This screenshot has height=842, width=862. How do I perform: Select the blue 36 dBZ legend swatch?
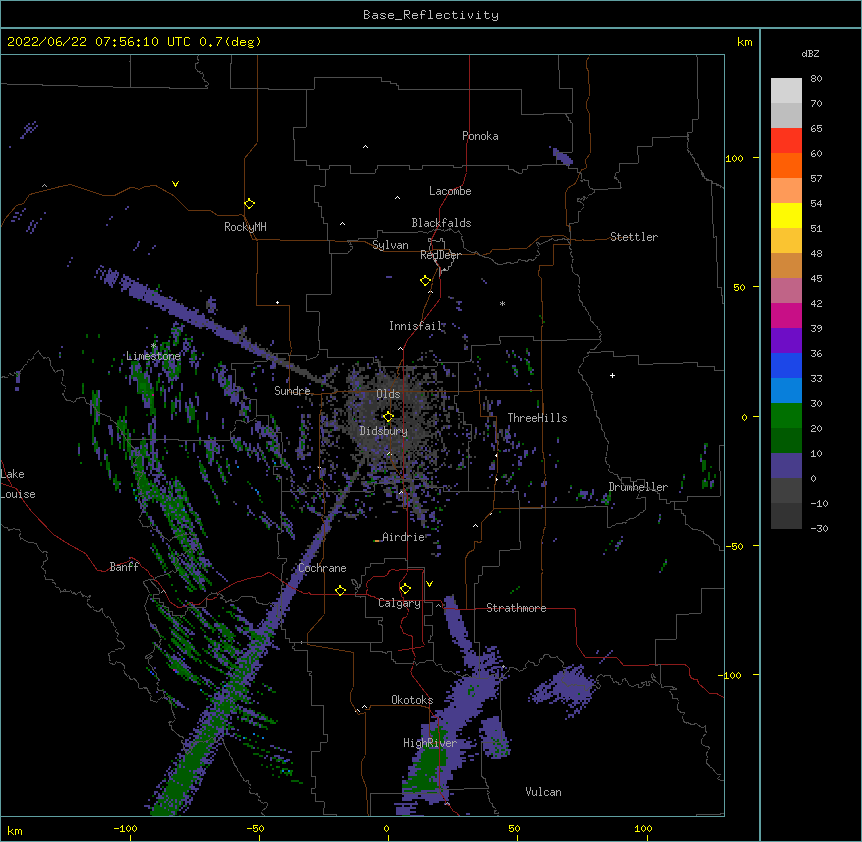point(786,365)
